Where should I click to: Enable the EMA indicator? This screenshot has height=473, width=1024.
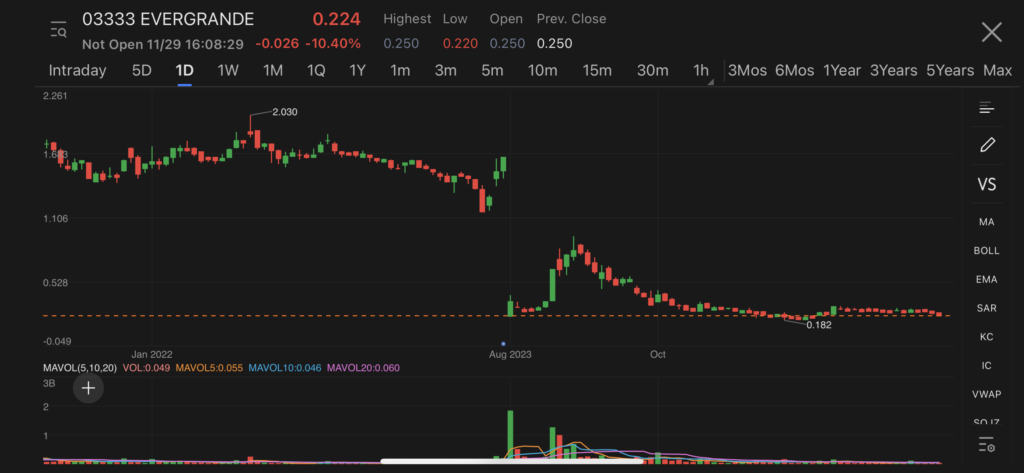(987, 280)
